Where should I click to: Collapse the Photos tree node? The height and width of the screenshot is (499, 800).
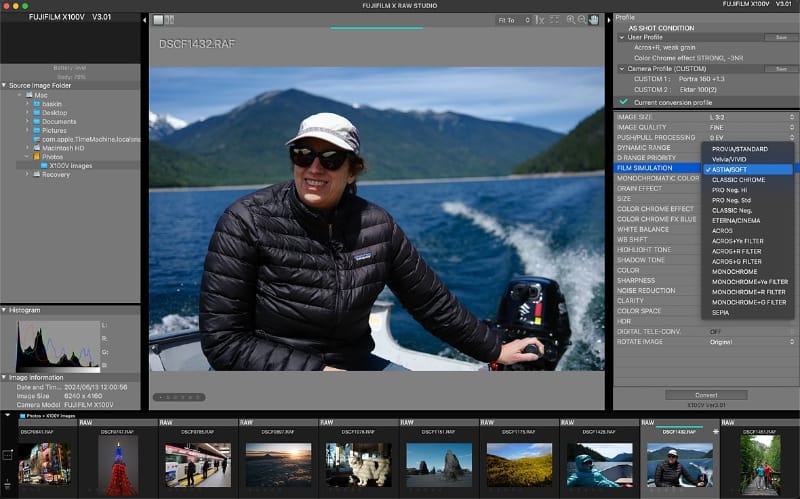point(27,157)
